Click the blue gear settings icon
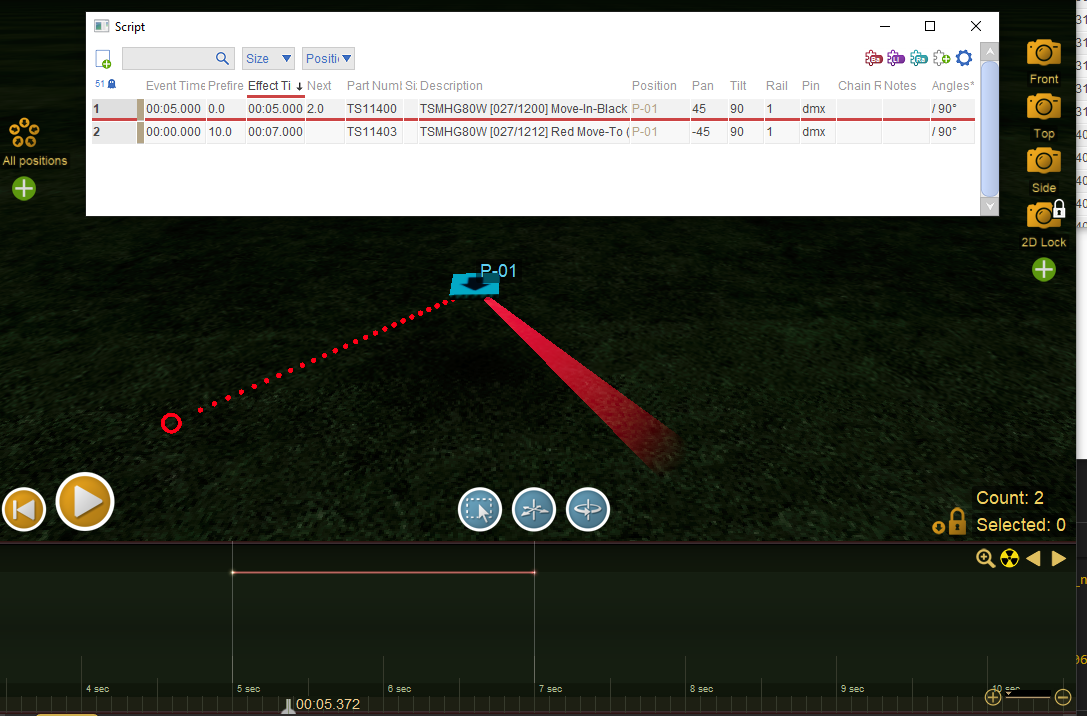 click(x=964, y=59)
